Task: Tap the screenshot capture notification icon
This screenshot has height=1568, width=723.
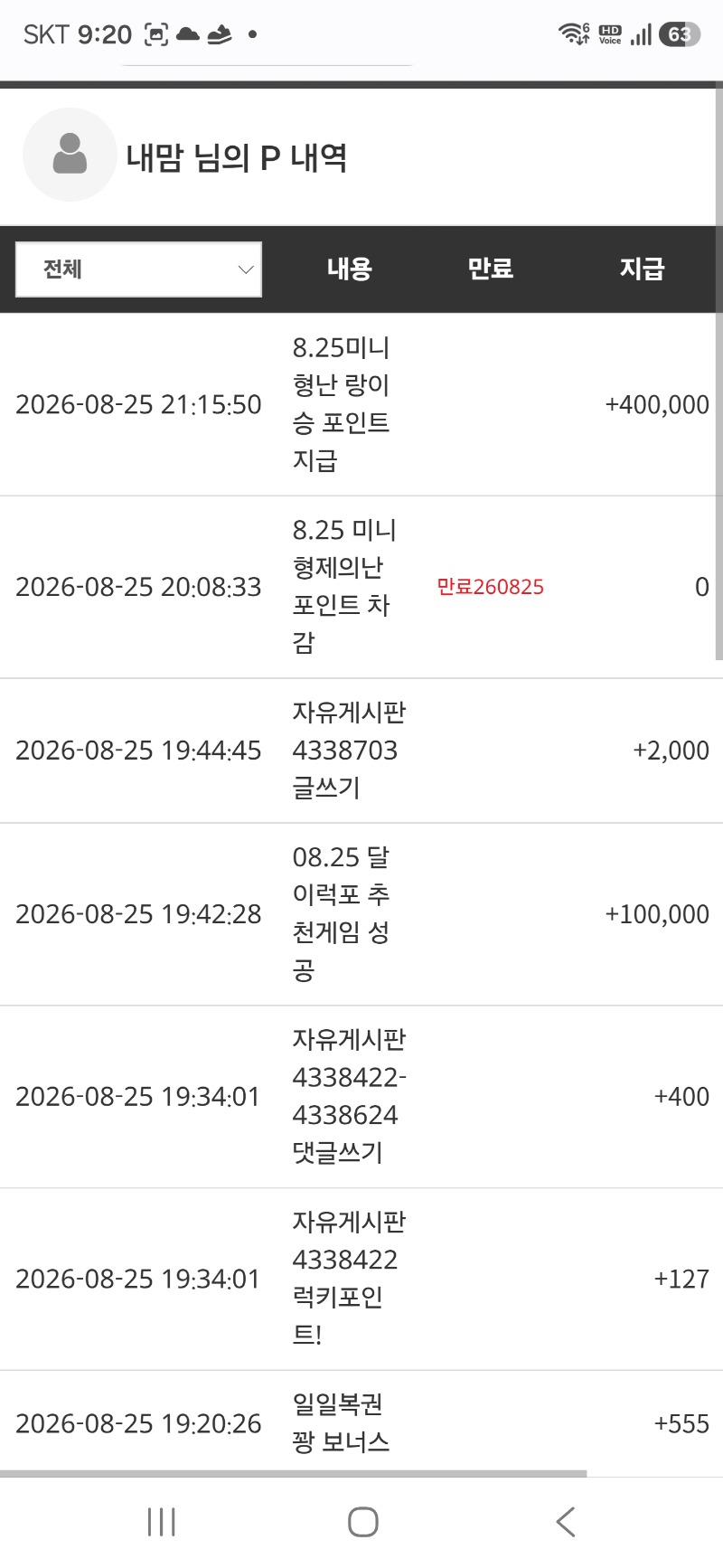Action: pos(156,34)
